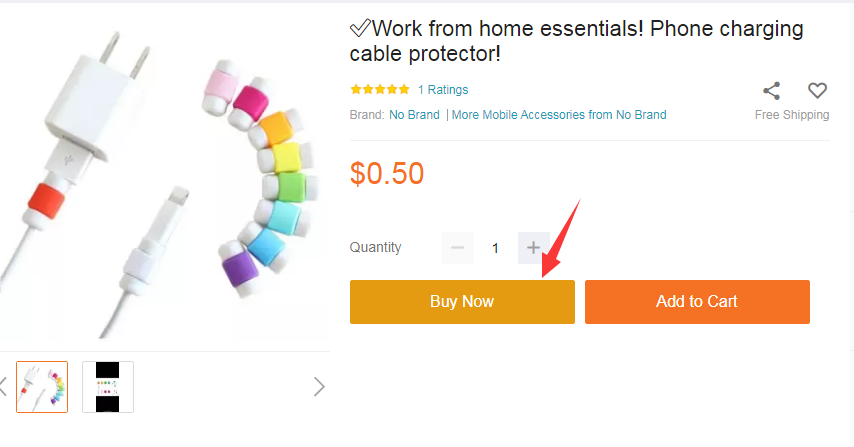This screenshot has height=447, width=854.
Task: Open the 1 Ratings link
Action: point(443,90)
